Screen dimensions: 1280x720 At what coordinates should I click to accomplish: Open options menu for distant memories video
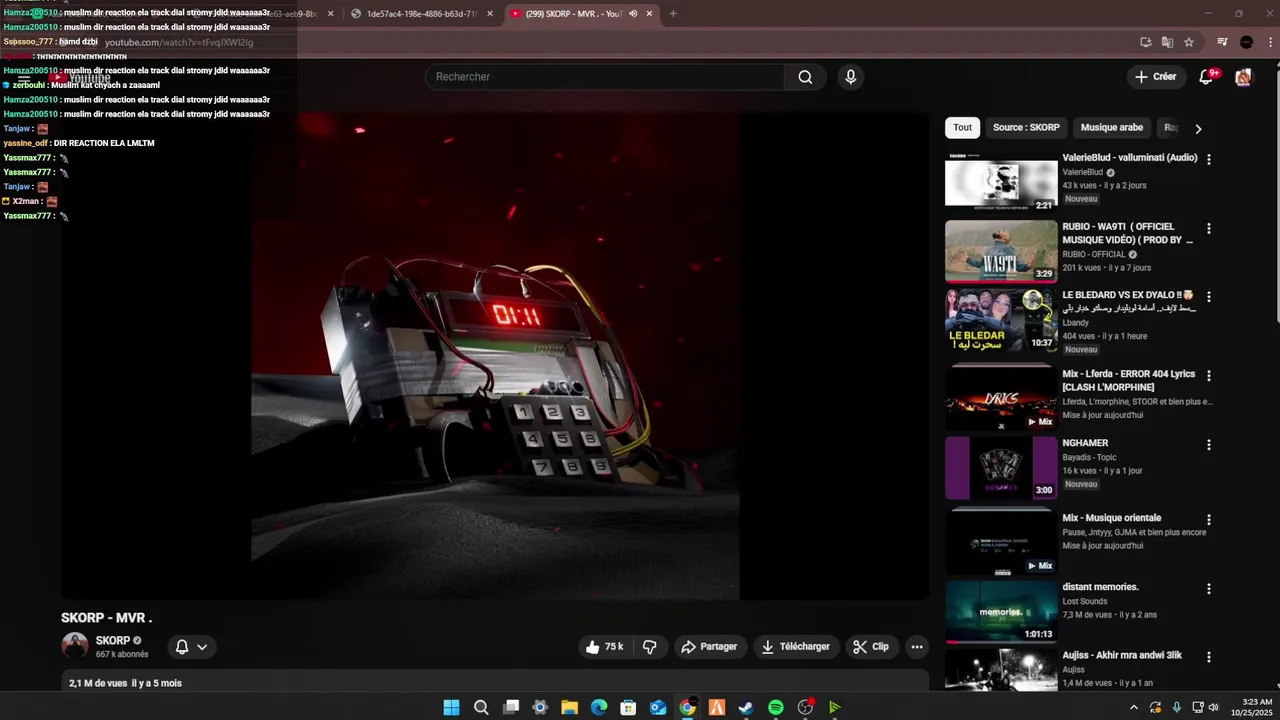pos(1209,589)
